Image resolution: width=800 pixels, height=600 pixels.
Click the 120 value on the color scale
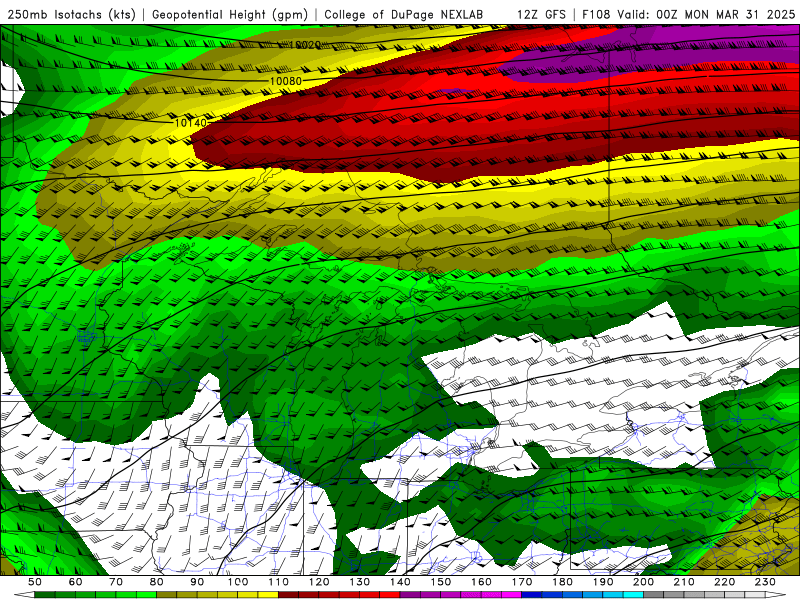click(319, 582)
